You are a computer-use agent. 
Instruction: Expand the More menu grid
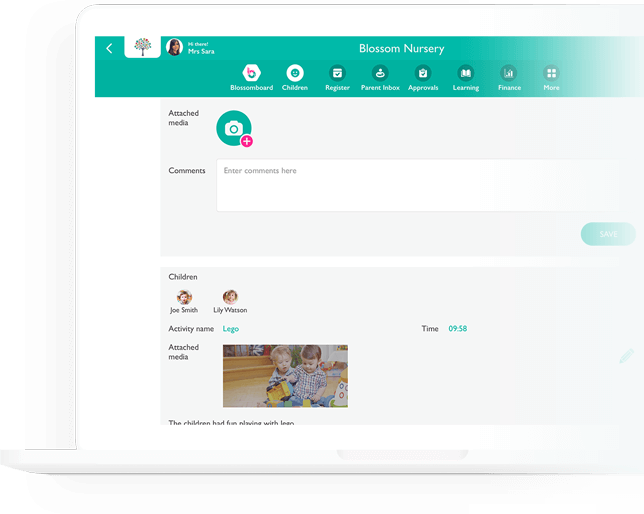coord(551,73)
